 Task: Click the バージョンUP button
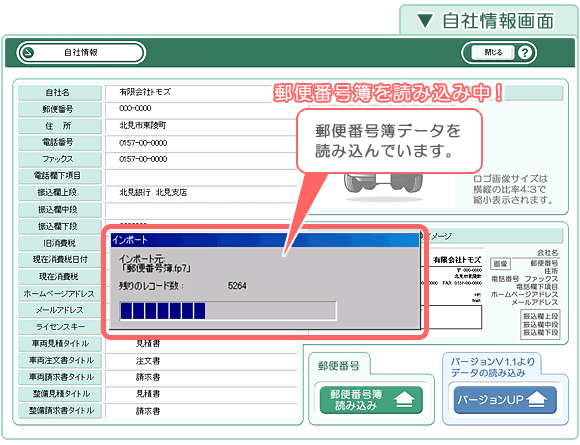505,400
